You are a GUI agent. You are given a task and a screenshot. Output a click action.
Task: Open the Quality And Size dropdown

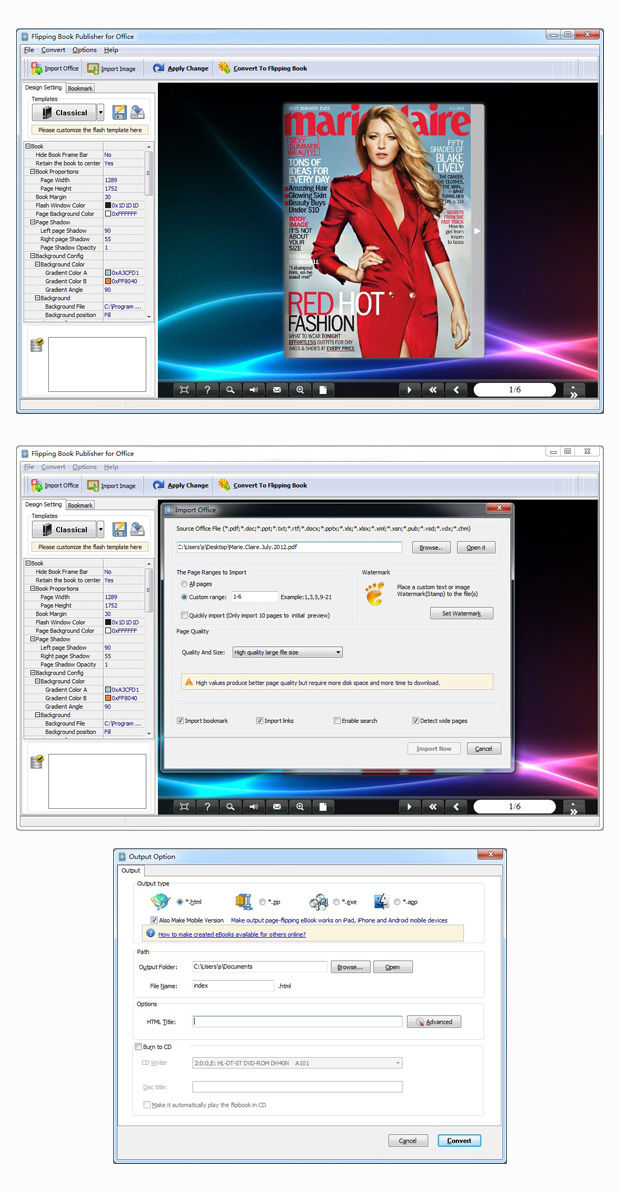287,652
